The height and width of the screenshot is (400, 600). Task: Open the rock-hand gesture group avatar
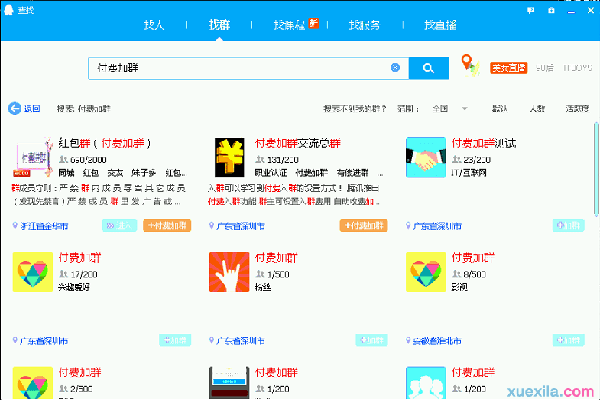pyautogui.click(x=229, y=272)
